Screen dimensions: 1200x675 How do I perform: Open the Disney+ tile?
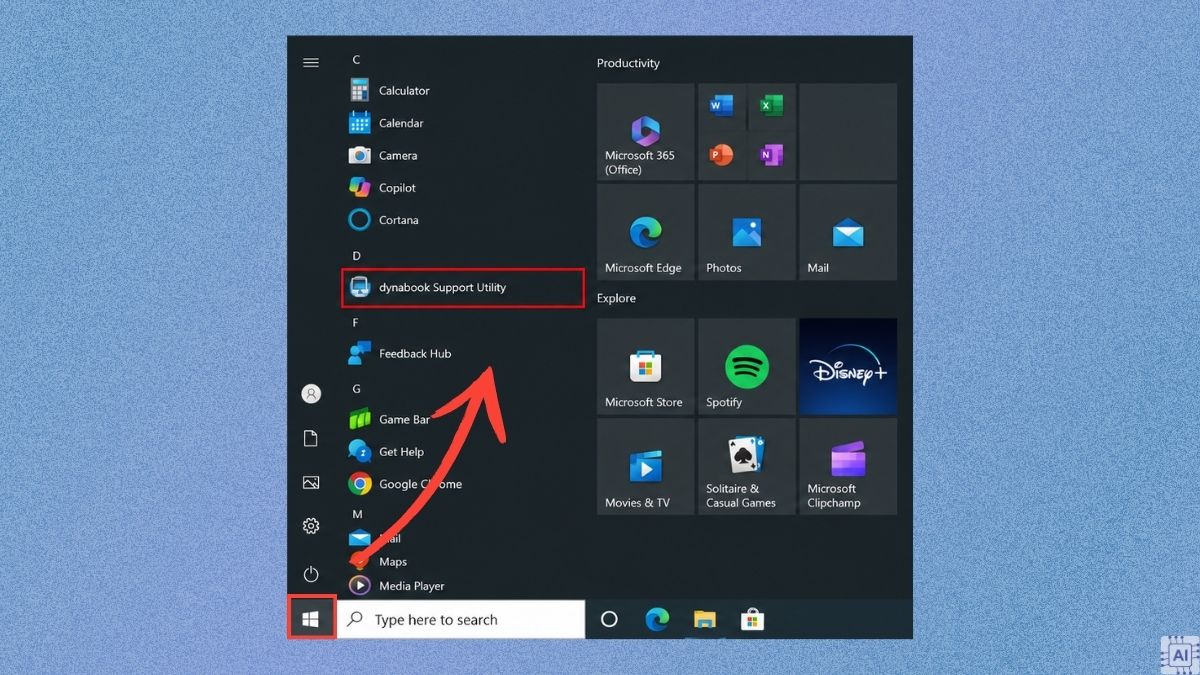point(848,367)
